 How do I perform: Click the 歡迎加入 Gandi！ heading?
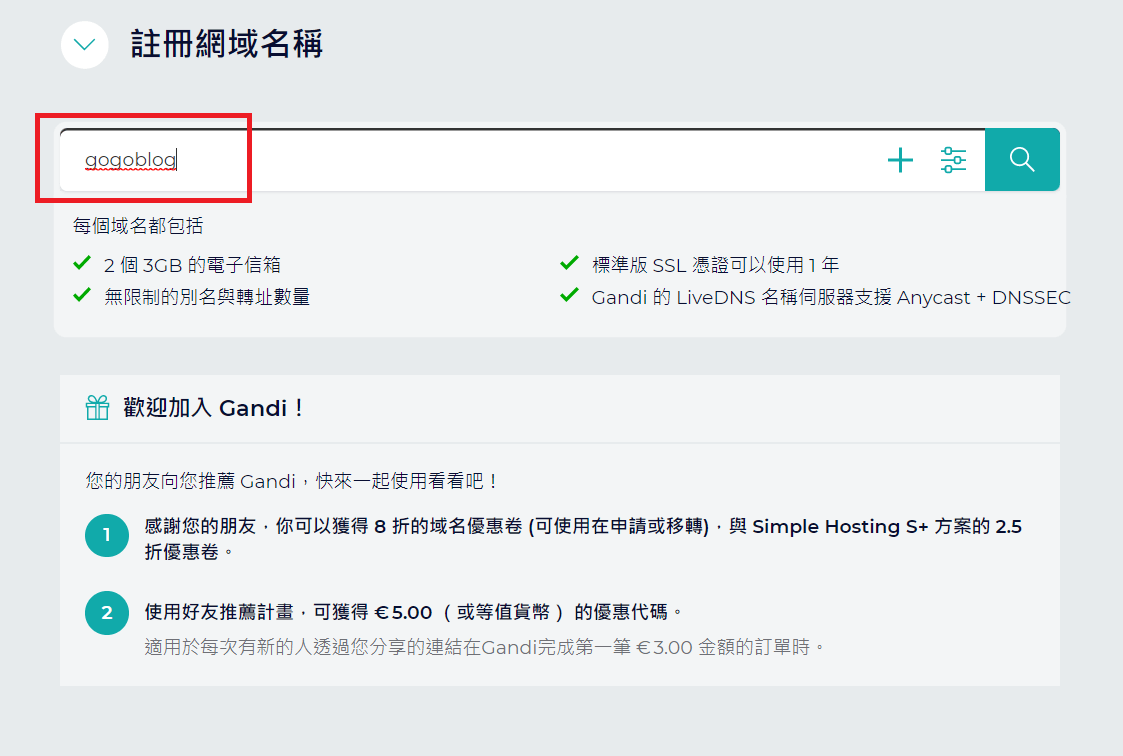pyautogui.click(x=214, y=408)
